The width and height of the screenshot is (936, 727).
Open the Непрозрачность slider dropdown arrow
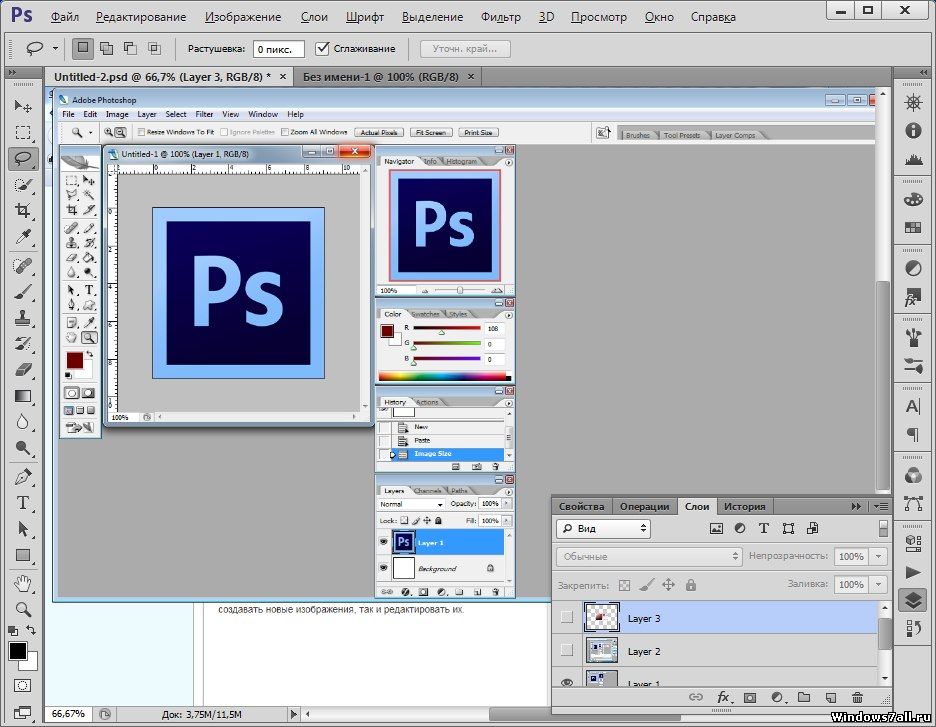pyautogui.click(x=879, y=556)
